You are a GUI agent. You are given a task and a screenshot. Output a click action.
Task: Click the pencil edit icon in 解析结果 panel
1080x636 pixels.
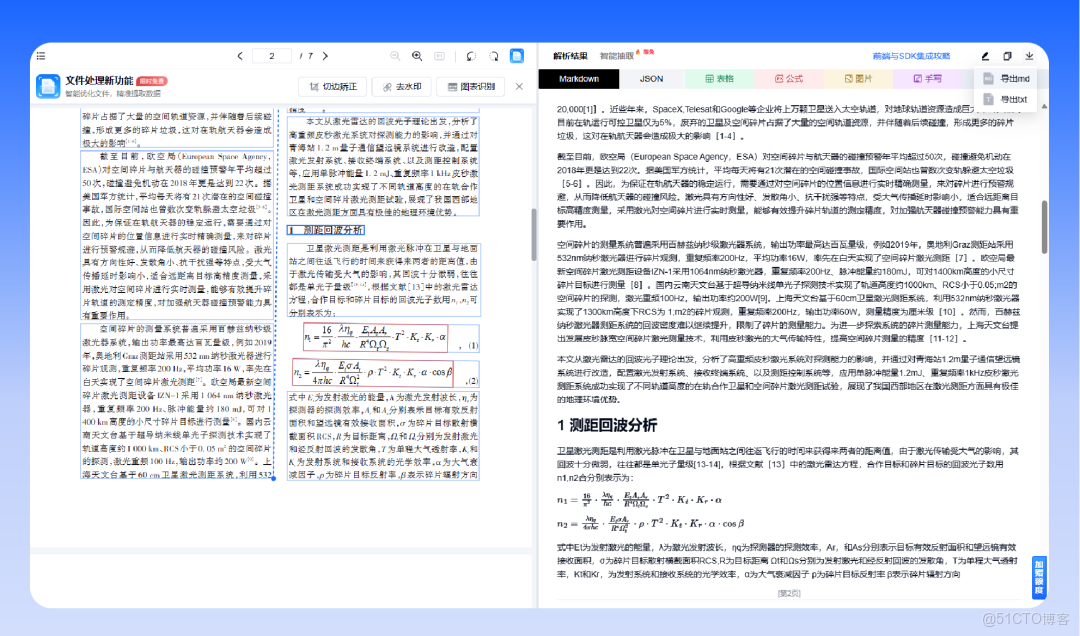pyautogui.click(x=986, y=56)
